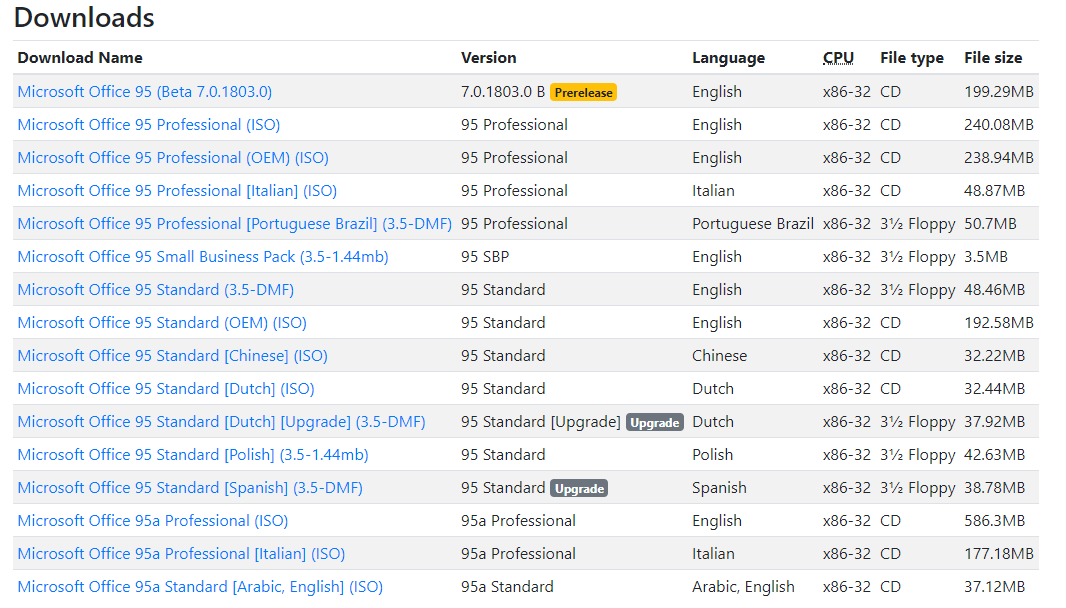Click the Portuguese Brazil language cell
The image size is (1066, 608).
[753, 224]
